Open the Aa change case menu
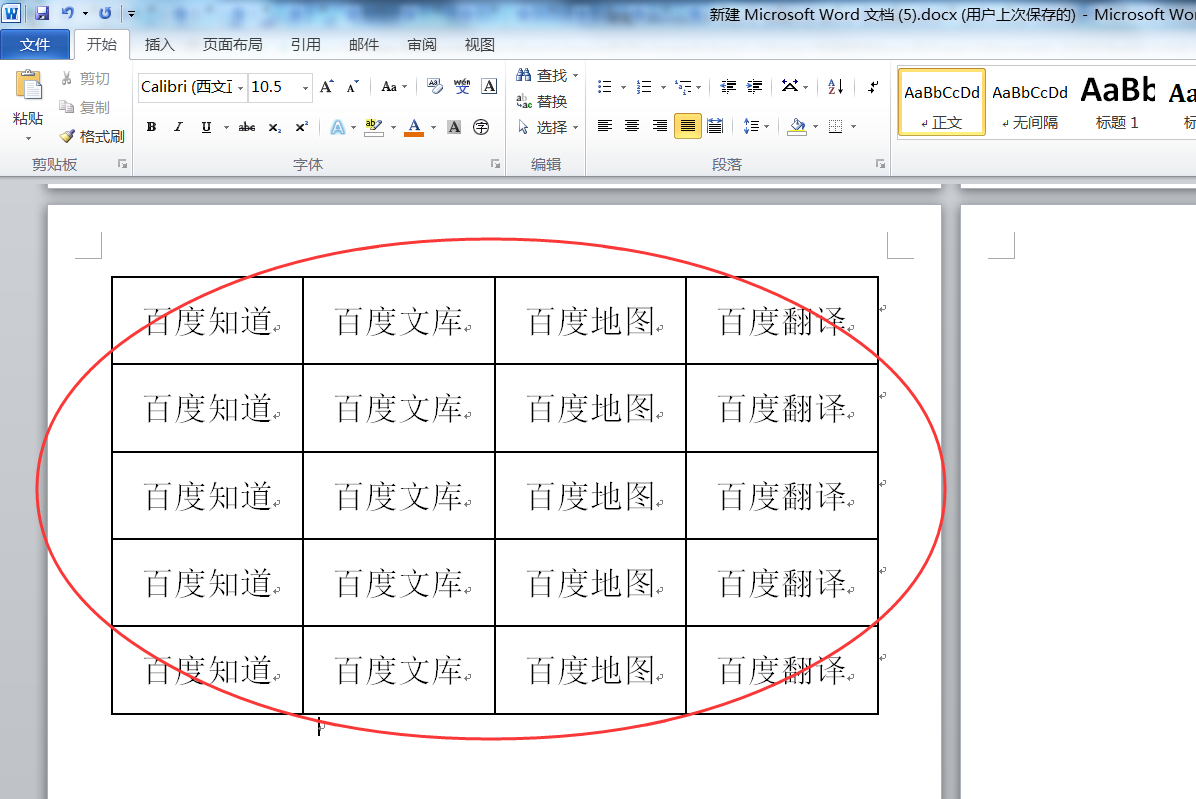 click(x=394, y=87)
